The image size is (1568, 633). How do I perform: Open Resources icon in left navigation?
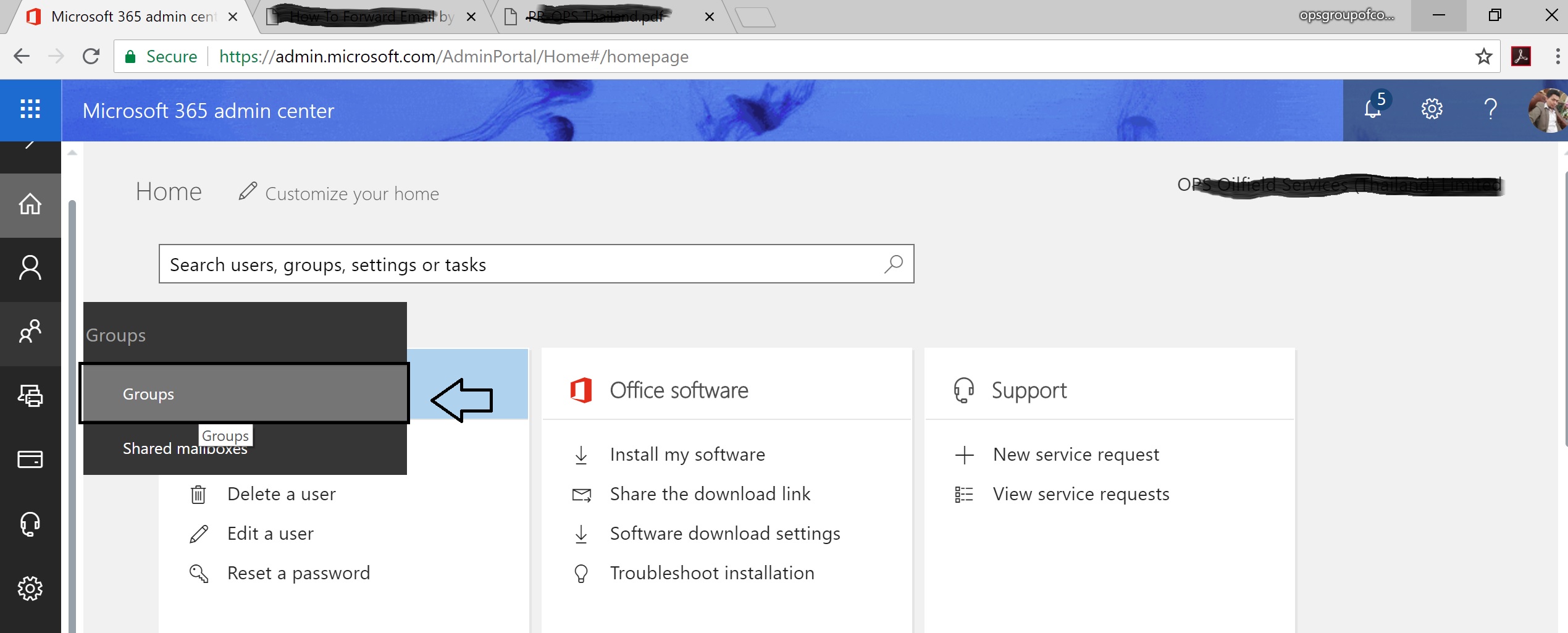tap(30, 396)
